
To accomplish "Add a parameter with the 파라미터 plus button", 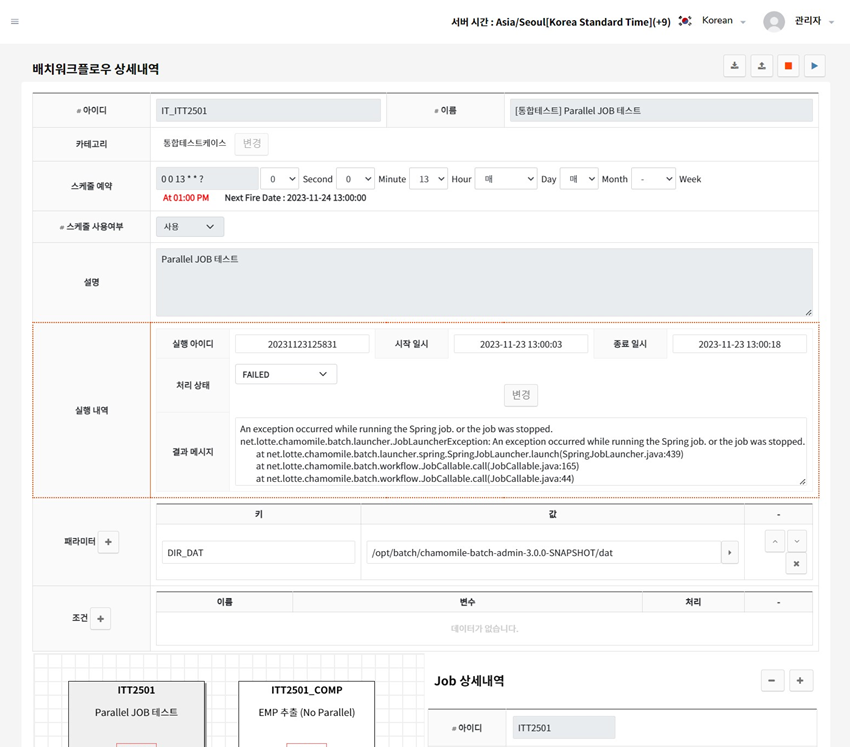I will (108, 542).
